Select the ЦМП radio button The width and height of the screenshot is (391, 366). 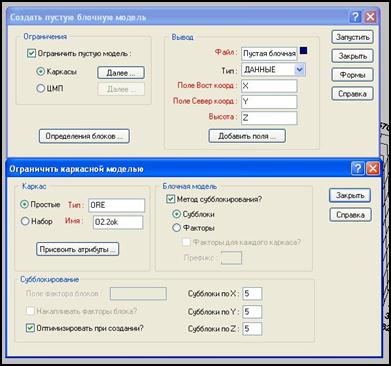[x=40, y=88]
